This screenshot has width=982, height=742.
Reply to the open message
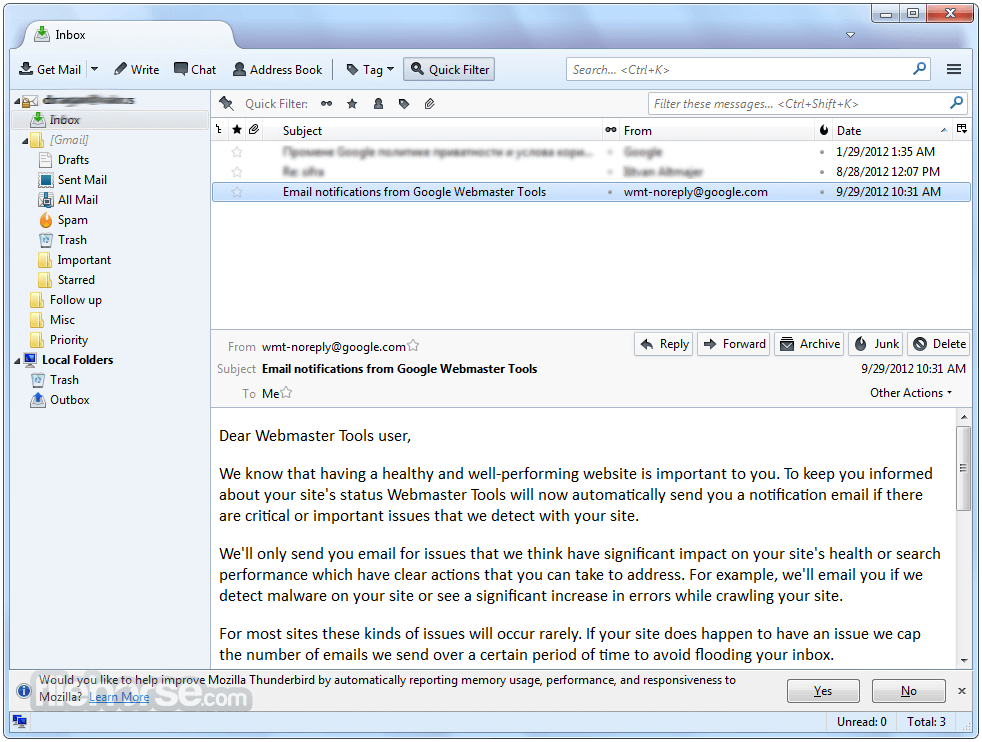(664, 344)
